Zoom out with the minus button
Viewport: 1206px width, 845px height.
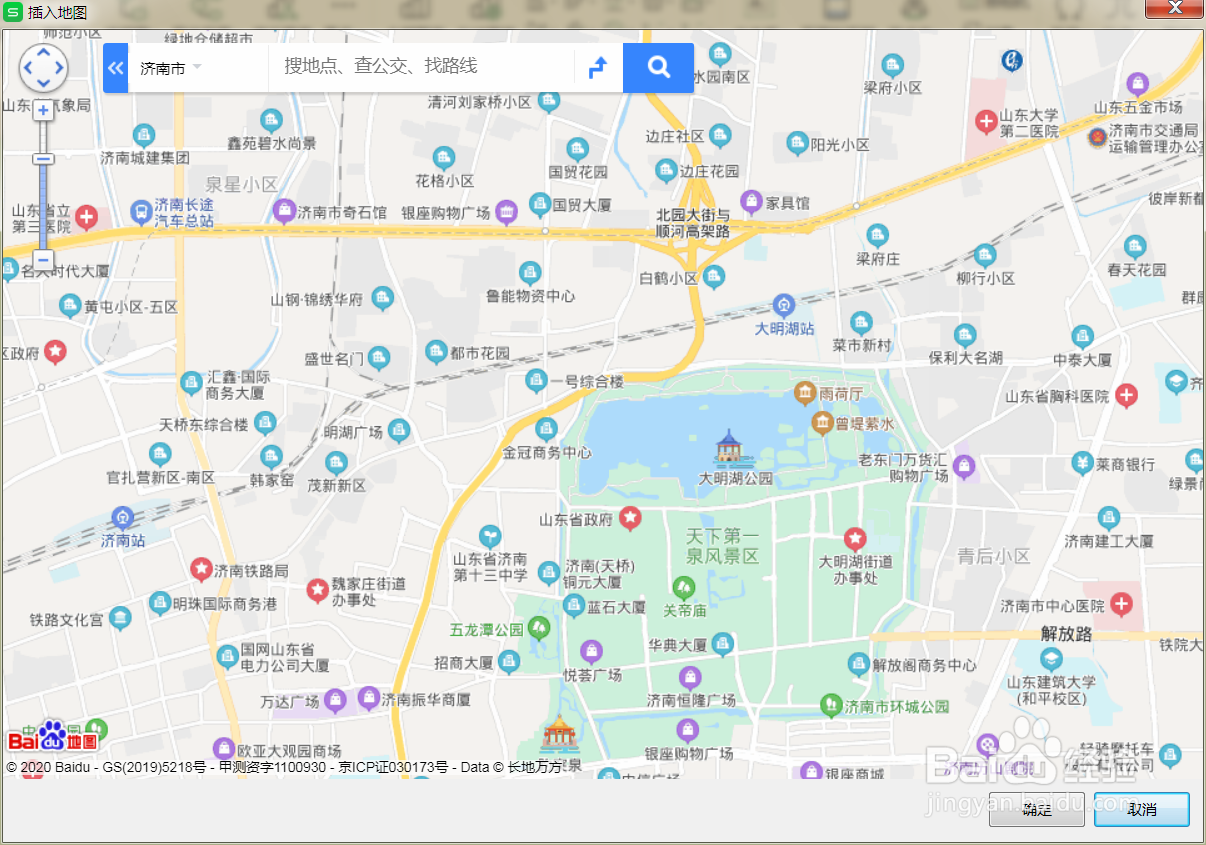pos(43,259)
